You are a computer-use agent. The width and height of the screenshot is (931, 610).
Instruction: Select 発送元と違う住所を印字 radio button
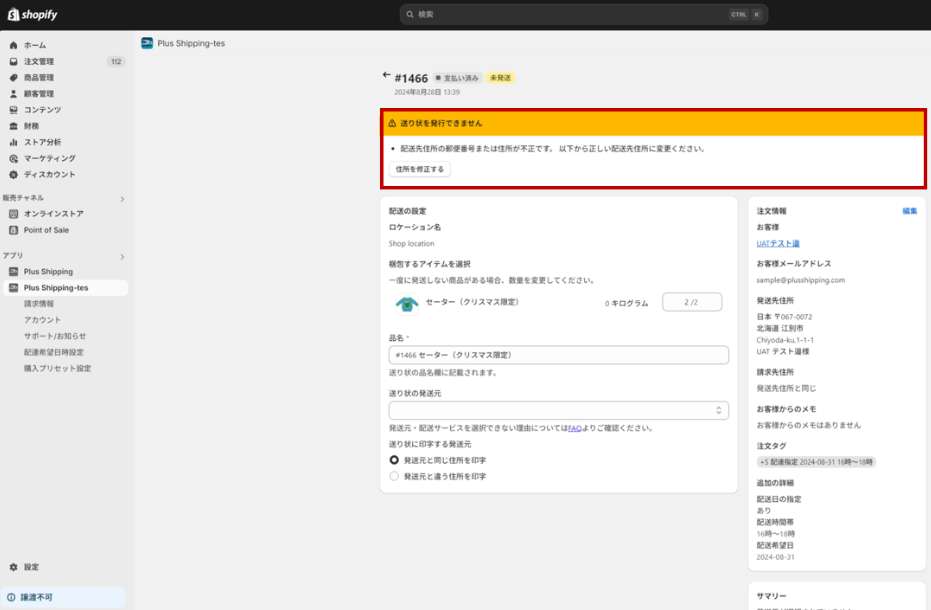tap(394, 477)
